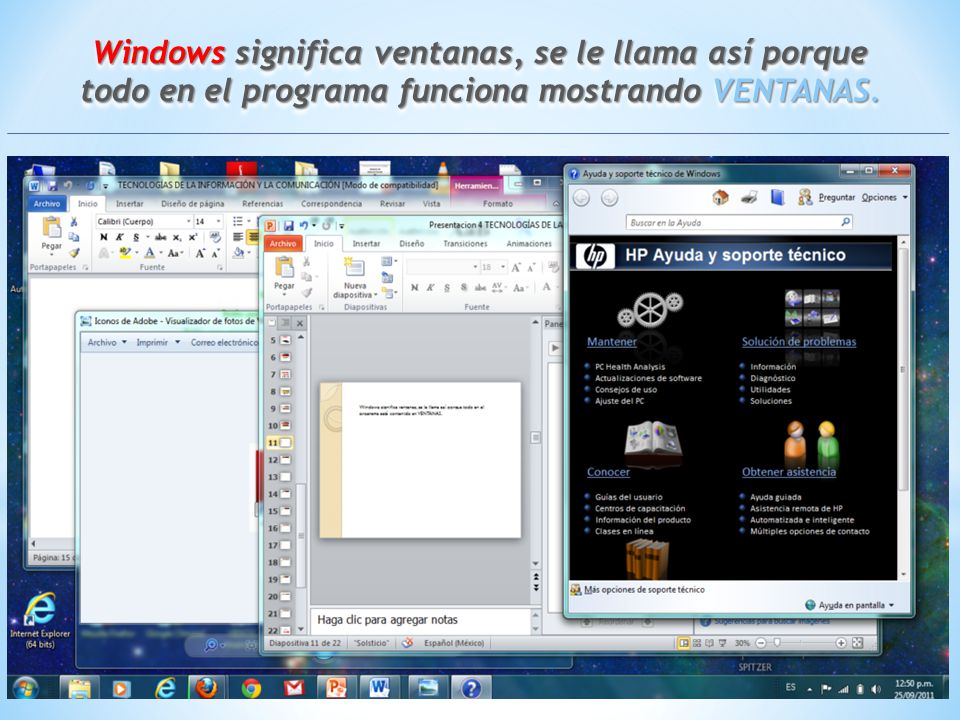Viewport: 960px width, 720px height.
Task: Click the yellow text highlight color icon in Word
Action: (125, 252)
